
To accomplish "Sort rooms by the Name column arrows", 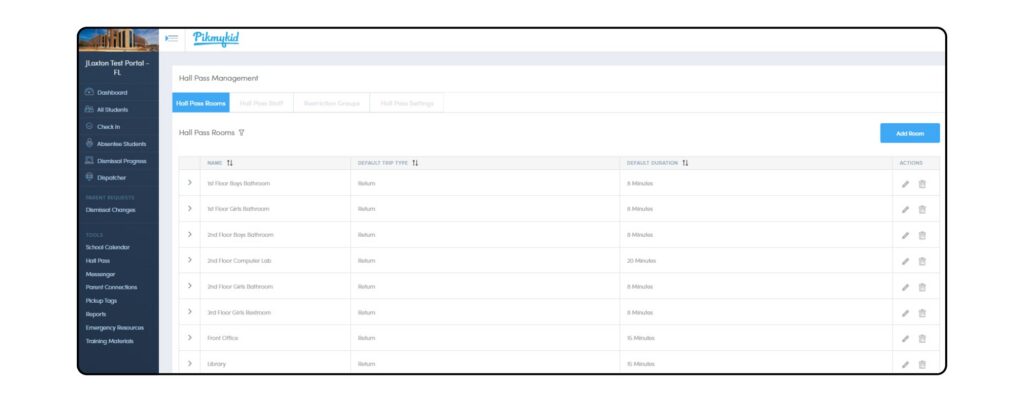I will (230, 163).
